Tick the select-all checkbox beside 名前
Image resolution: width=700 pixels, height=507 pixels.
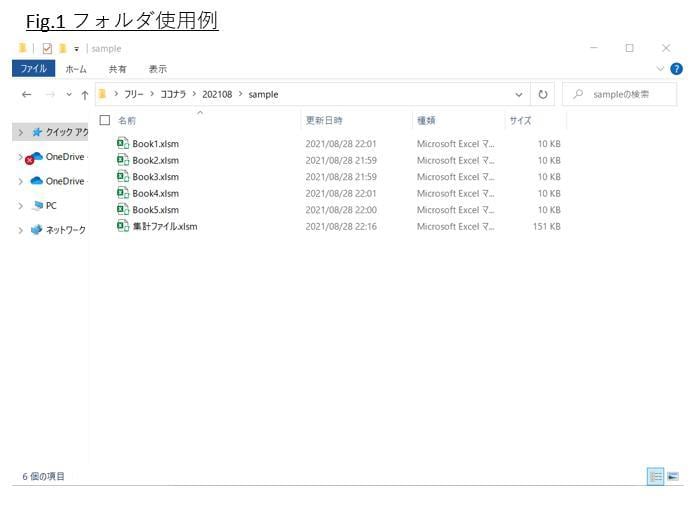[105, 120]
